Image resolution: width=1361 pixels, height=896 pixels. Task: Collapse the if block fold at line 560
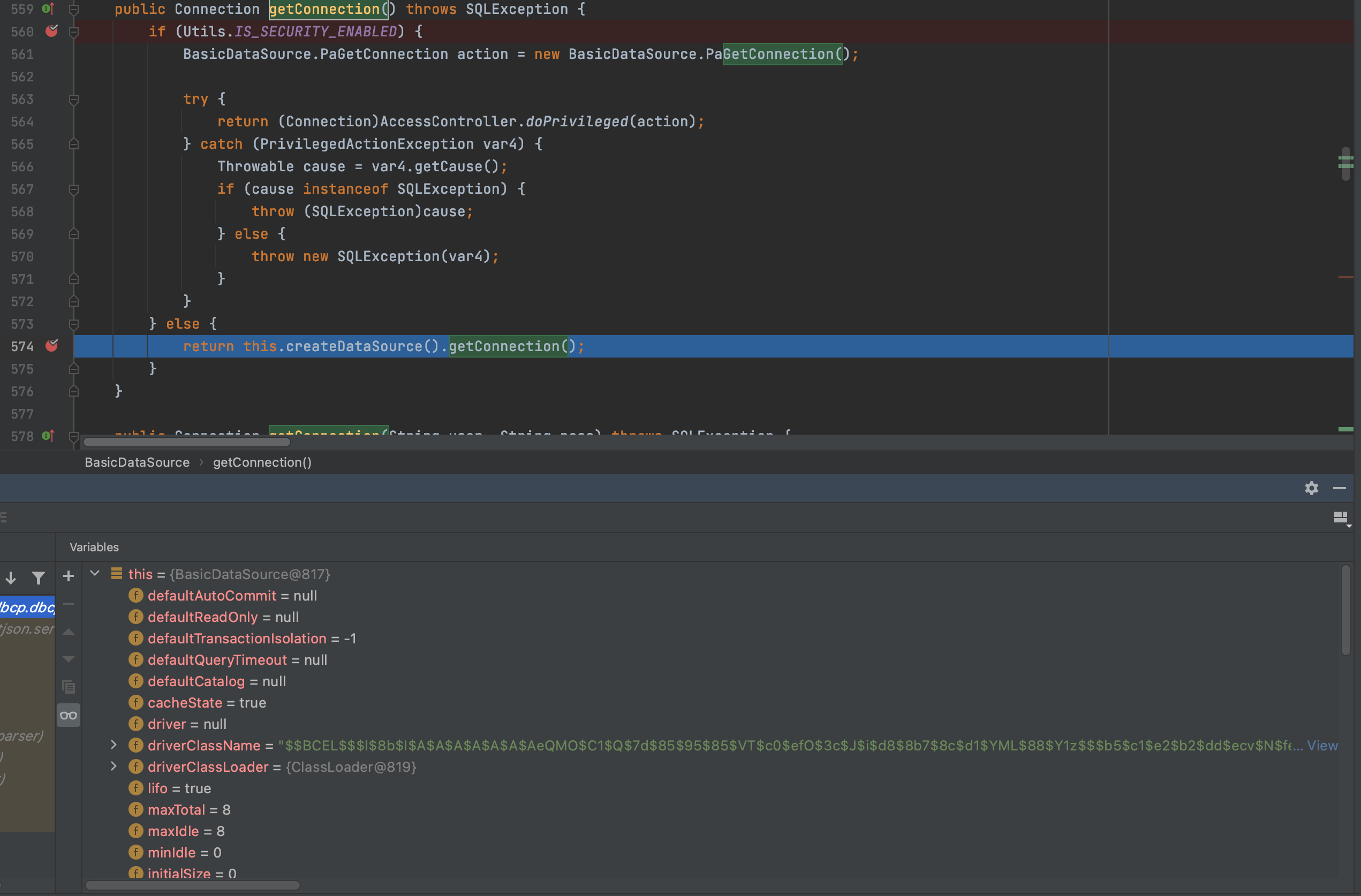coord(74,32)
